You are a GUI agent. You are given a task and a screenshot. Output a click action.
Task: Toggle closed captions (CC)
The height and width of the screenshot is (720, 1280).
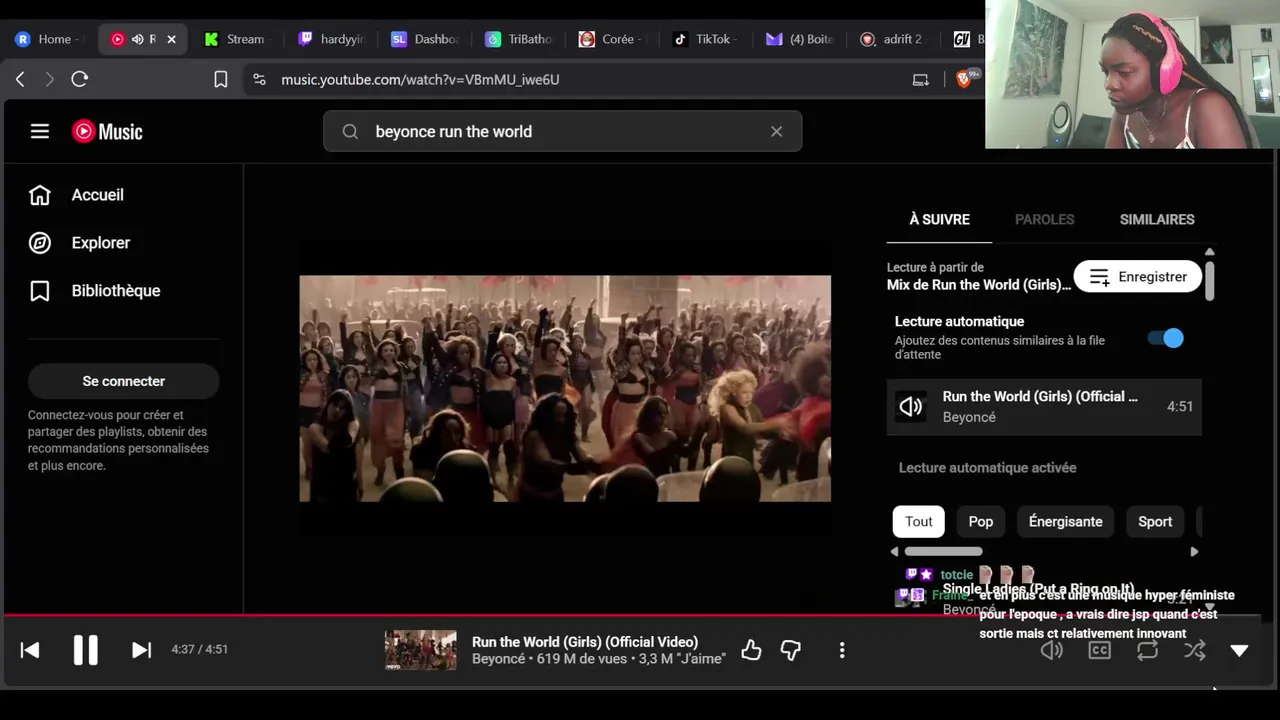pos(1099,650)
